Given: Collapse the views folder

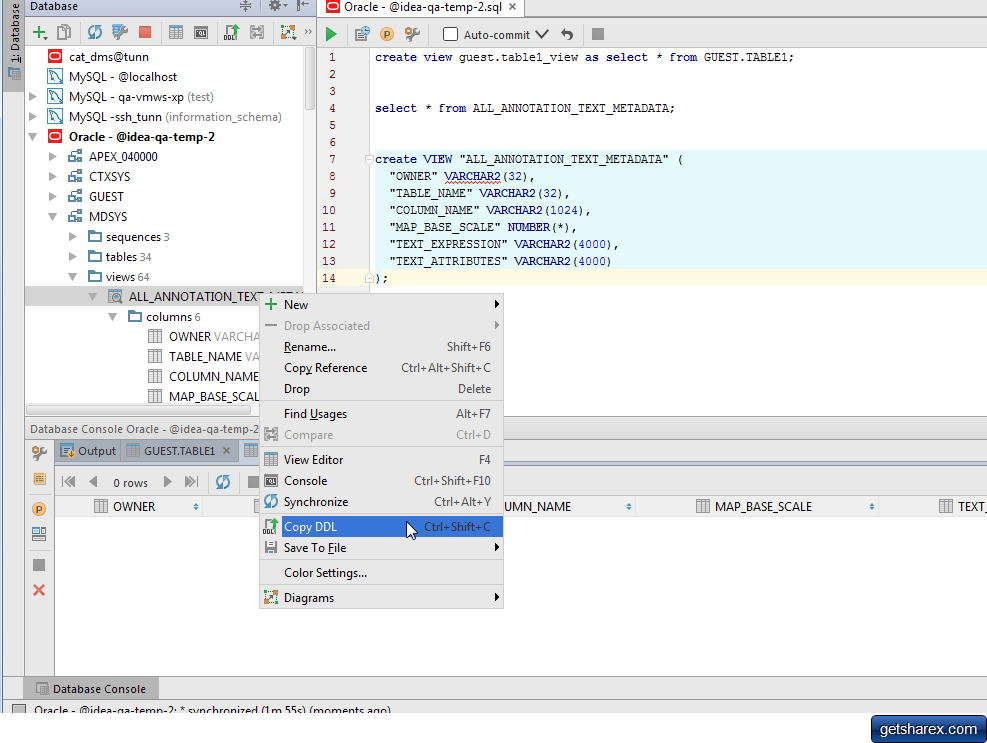Looking at the screenshot, I should tap(73, 277).
